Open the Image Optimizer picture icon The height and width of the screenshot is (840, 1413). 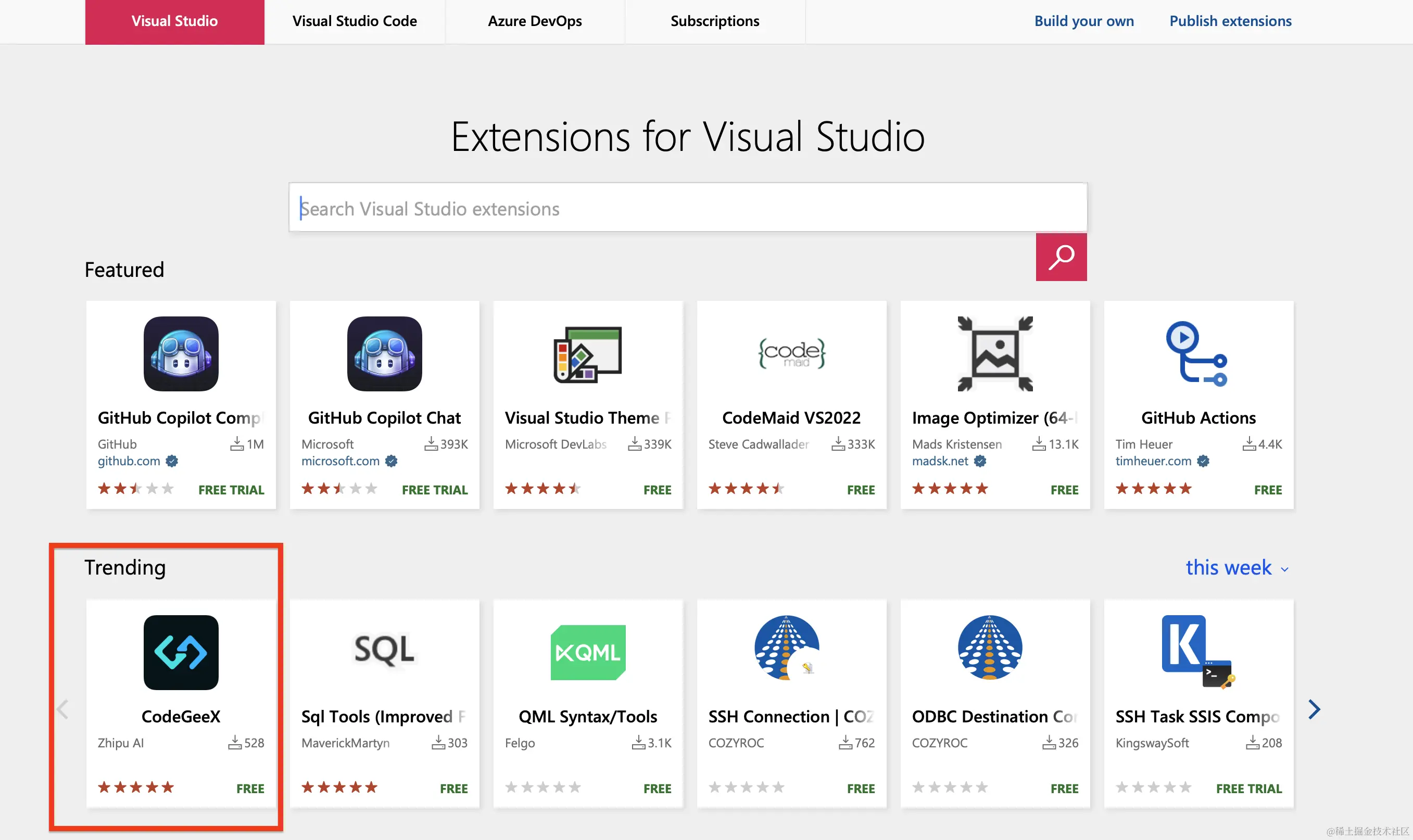(x=995, y=354)
